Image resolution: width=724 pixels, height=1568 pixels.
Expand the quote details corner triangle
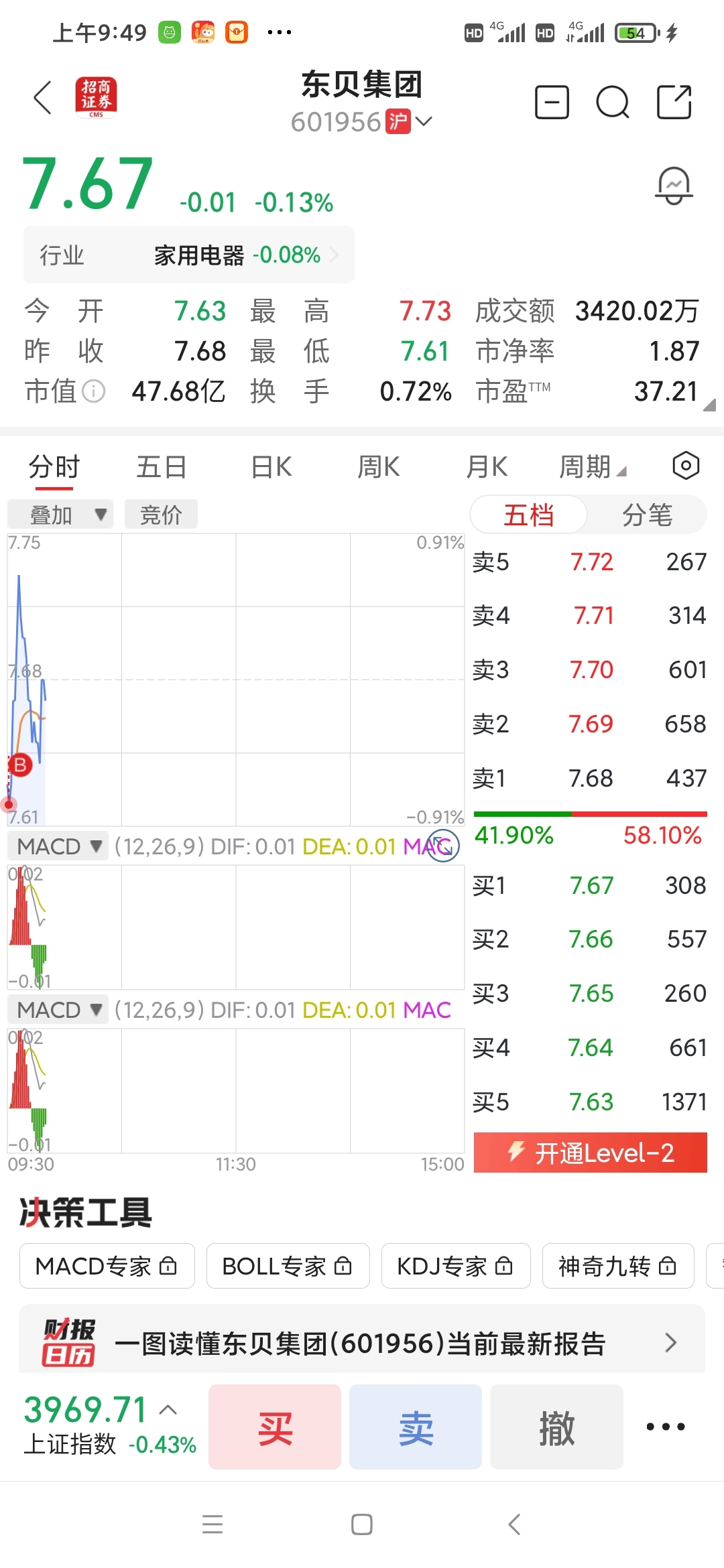coord(709,404)
